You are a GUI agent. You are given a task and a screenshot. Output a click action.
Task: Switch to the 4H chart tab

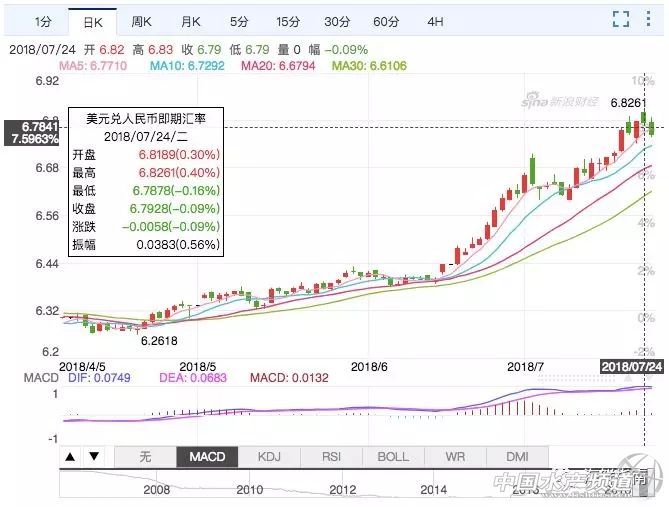click(435, 20)
